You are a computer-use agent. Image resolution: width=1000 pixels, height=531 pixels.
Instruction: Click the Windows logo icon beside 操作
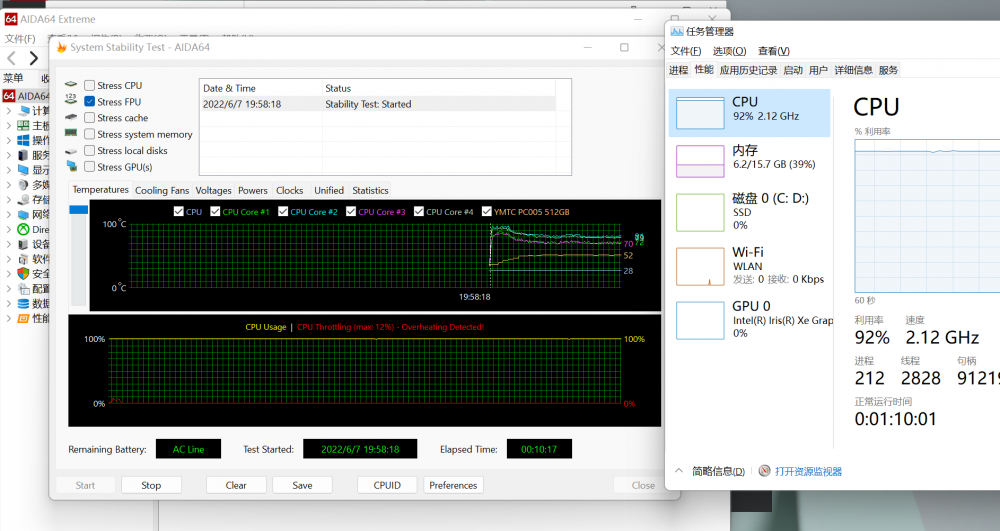coord(24,140)
